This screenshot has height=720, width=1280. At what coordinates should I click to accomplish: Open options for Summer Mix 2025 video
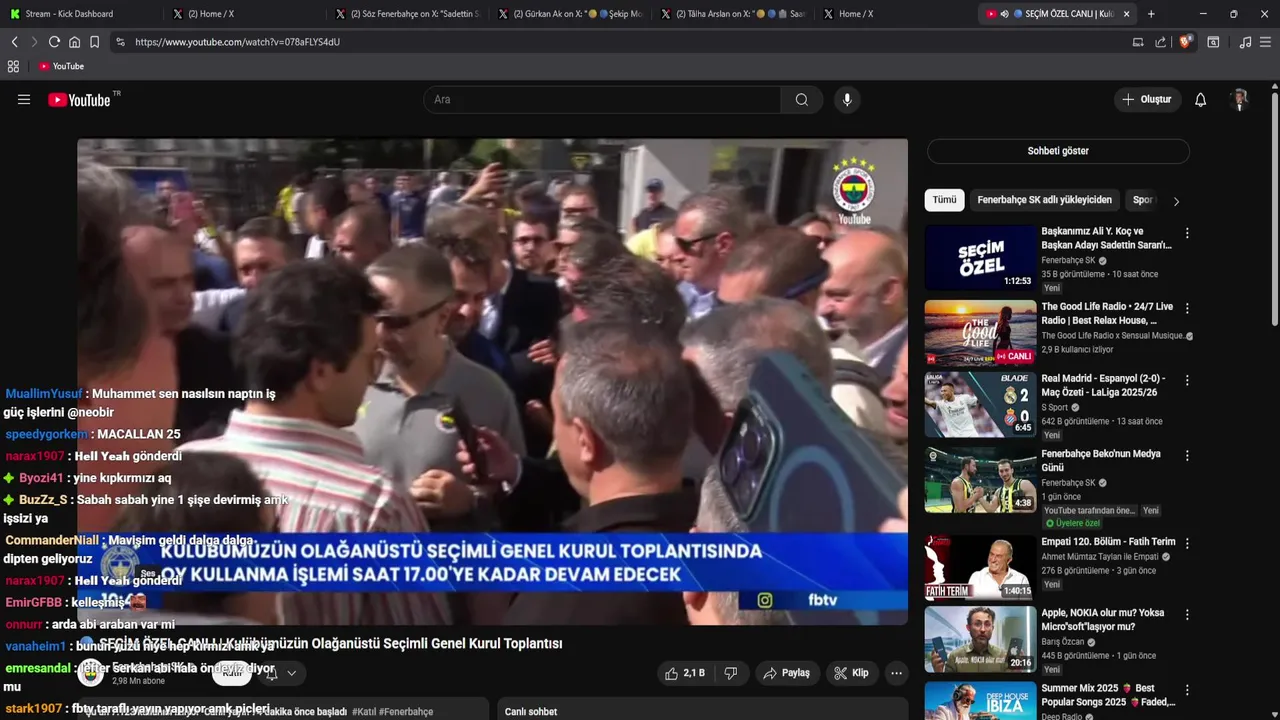pyautogui.click(x=1187, y=690)
